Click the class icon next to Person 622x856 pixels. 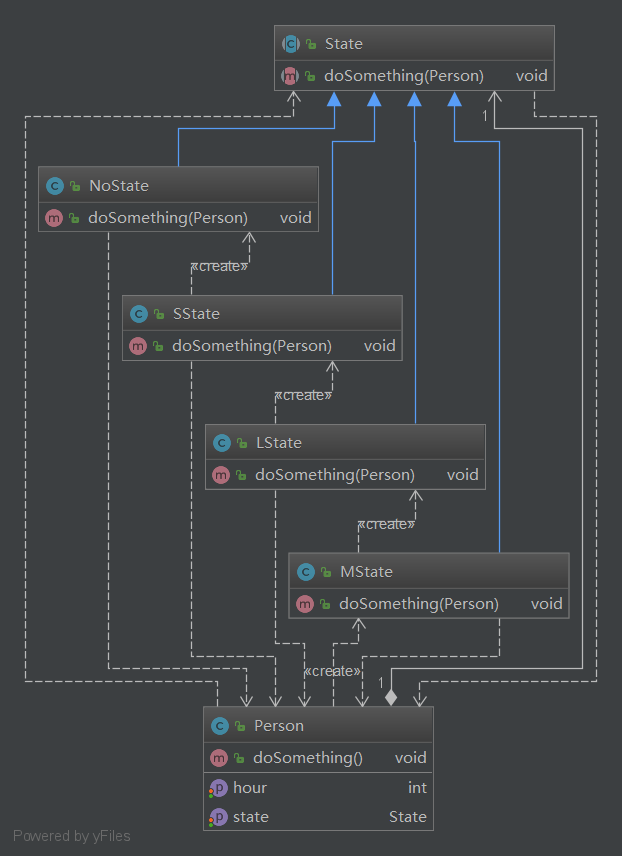[219, 726]
